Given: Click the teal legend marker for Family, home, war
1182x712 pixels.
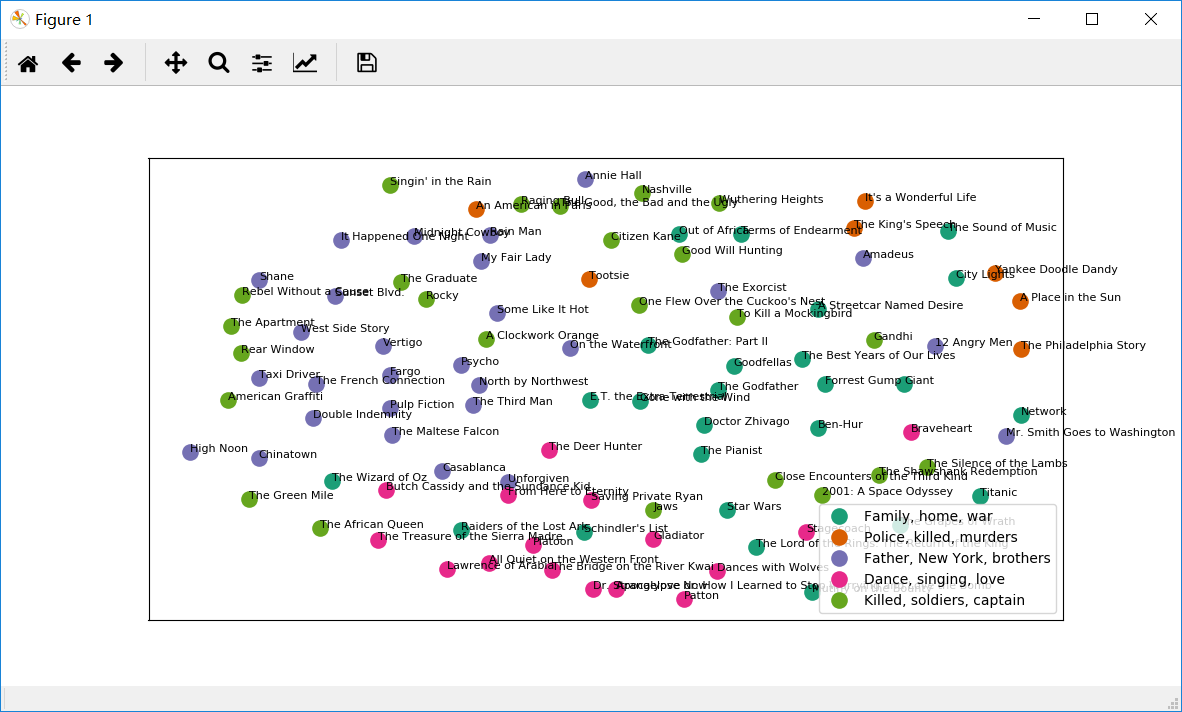Looking at the screenshot, I should [x=839, y=516].
